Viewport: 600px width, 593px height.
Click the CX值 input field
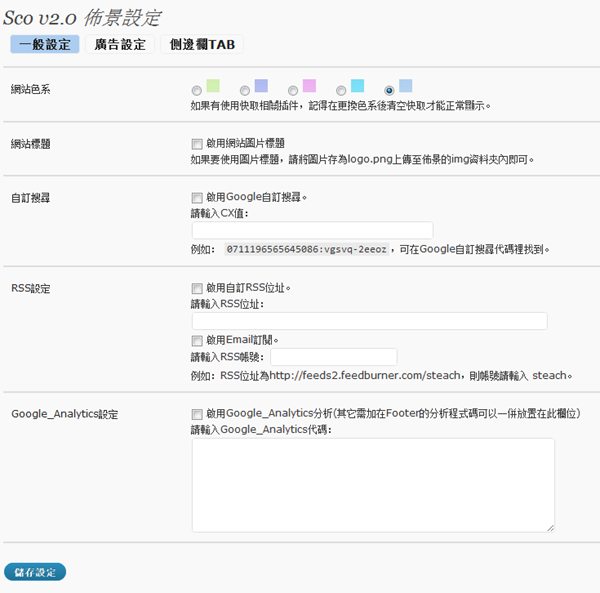(312, 230)
